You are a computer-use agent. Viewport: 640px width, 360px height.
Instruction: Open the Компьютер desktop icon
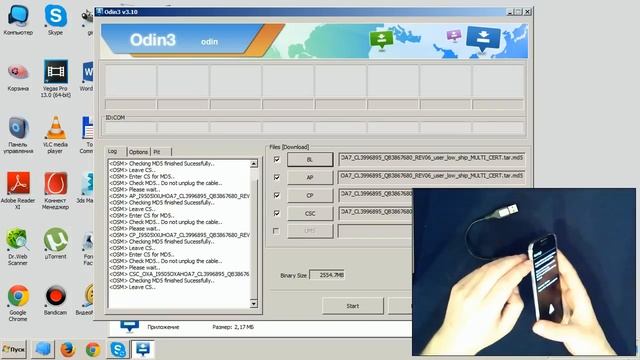(18, 20)
